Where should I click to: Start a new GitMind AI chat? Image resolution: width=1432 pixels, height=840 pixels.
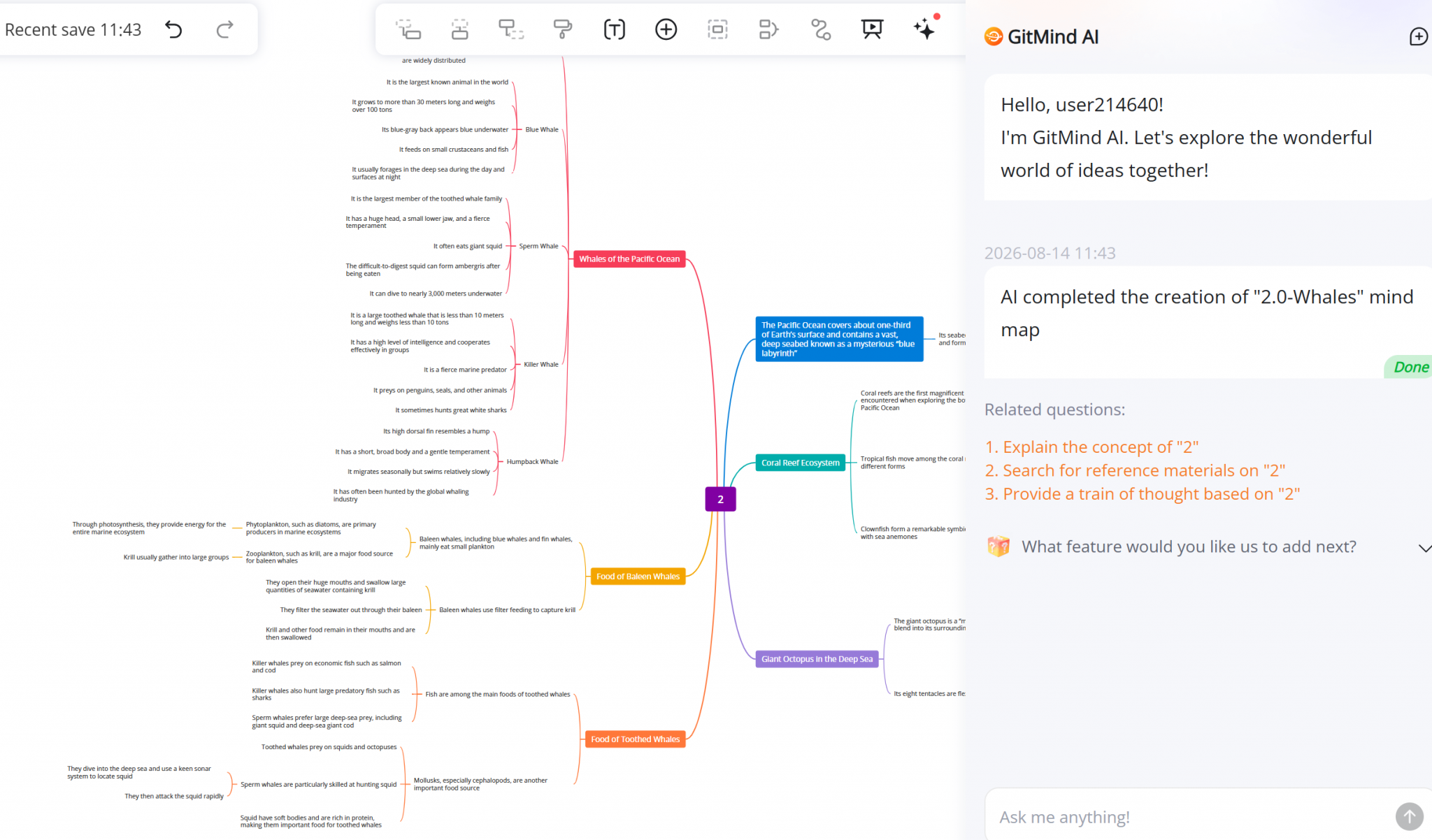[x=1419, y=36]
